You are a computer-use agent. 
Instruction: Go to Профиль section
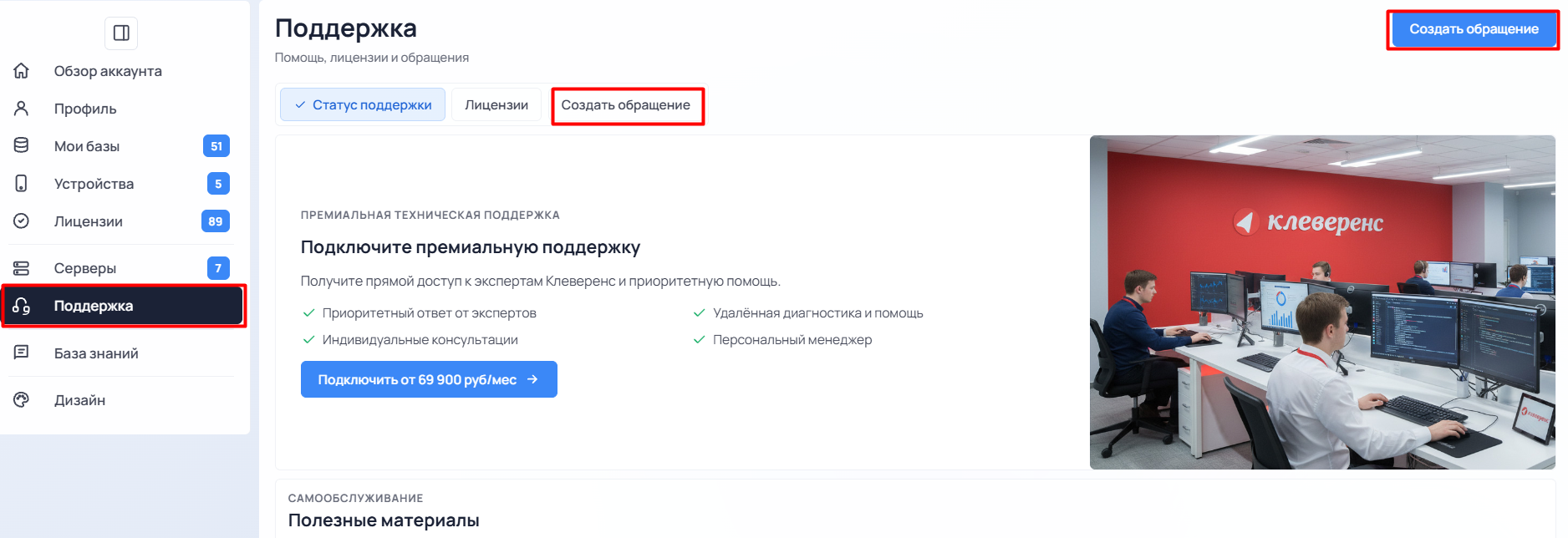click(x=121, y=109)
